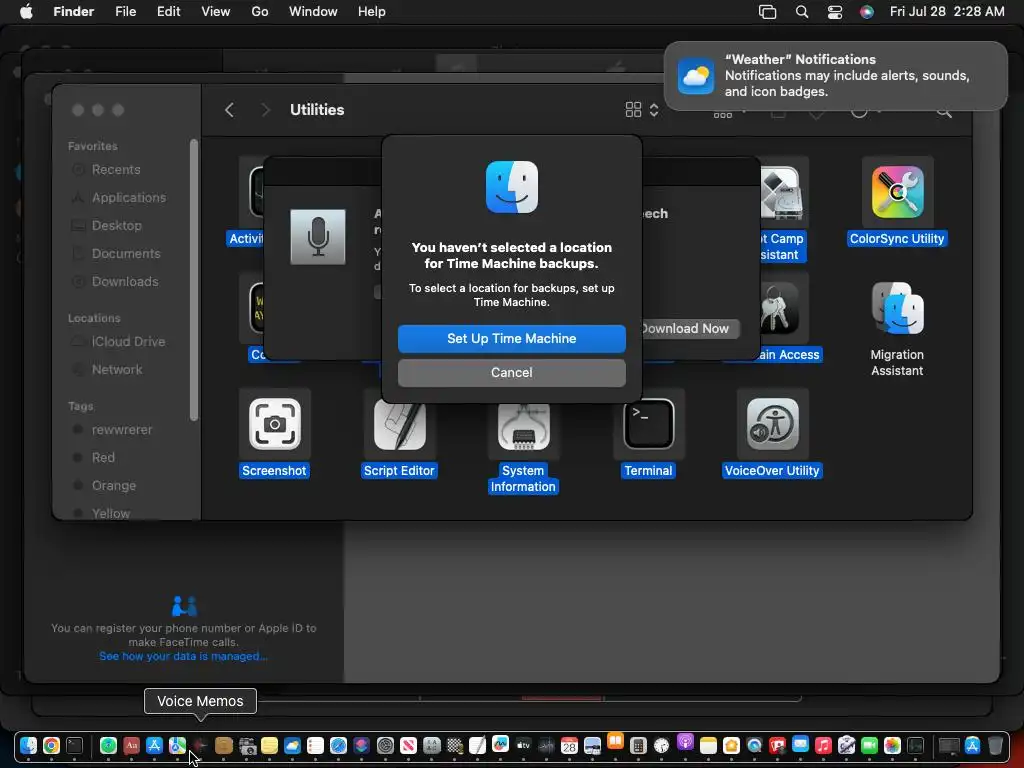
Task: Expand the view options chevron in Finder
Action: (x=654, y=110)
